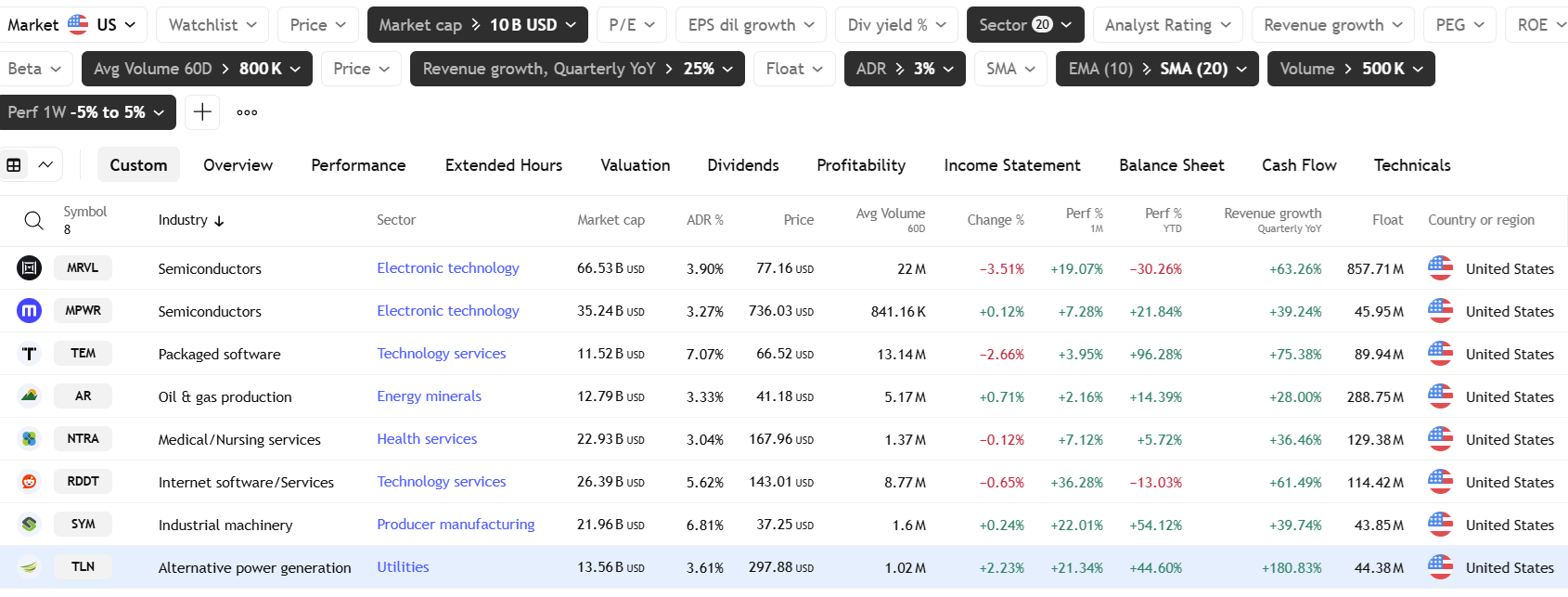The image size is (1568, 597).
Task: Switch to the Dividends tab
Action: click(x=743, y=165)
